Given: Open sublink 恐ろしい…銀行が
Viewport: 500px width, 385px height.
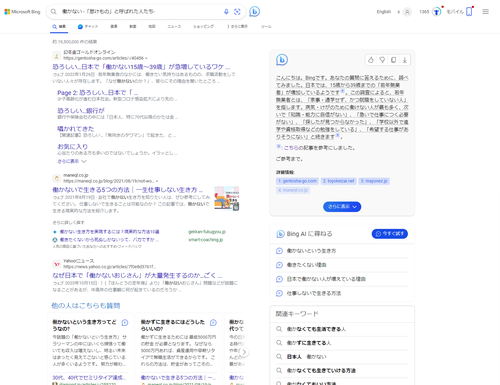Looking at the screenshot, I should [x=81, y=110].
